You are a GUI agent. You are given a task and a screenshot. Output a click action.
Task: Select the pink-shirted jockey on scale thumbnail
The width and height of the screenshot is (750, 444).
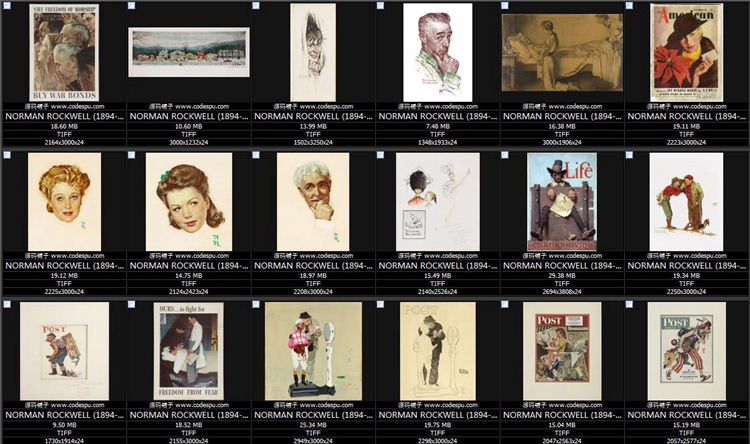coord(313,351)
